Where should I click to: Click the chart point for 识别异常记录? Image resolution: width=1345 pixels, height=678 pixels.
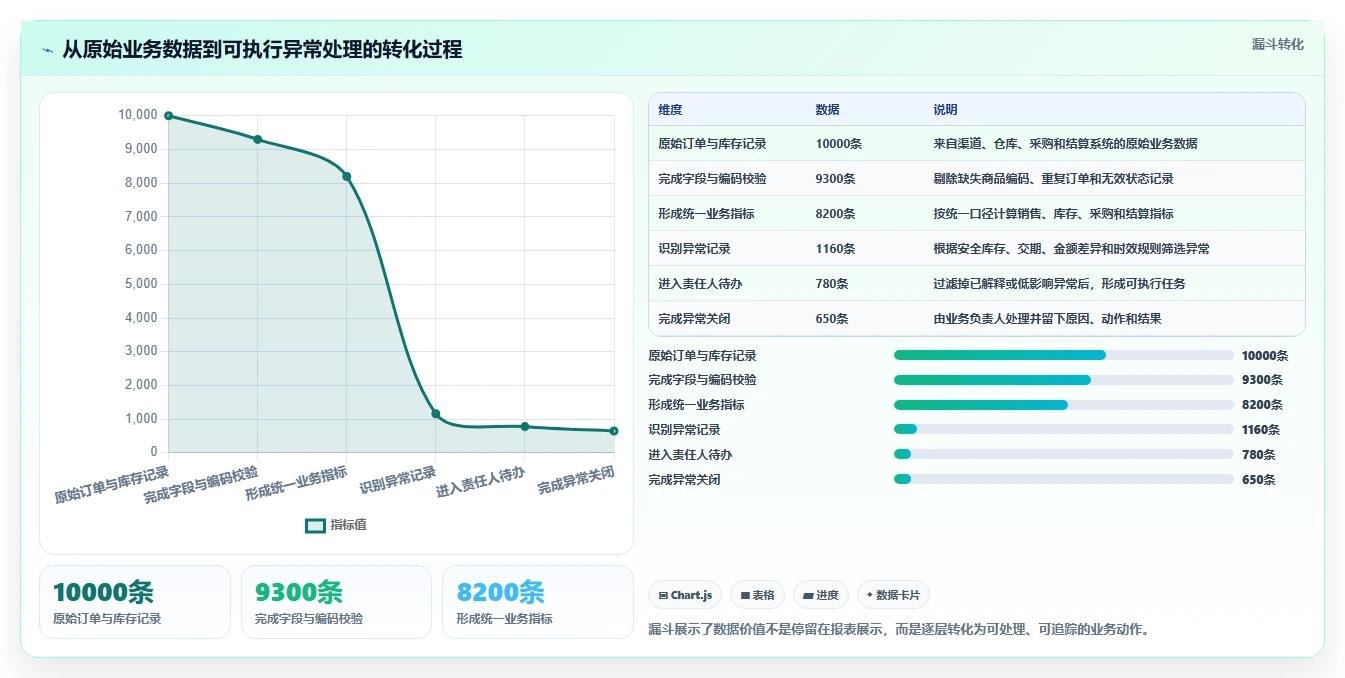436,414
